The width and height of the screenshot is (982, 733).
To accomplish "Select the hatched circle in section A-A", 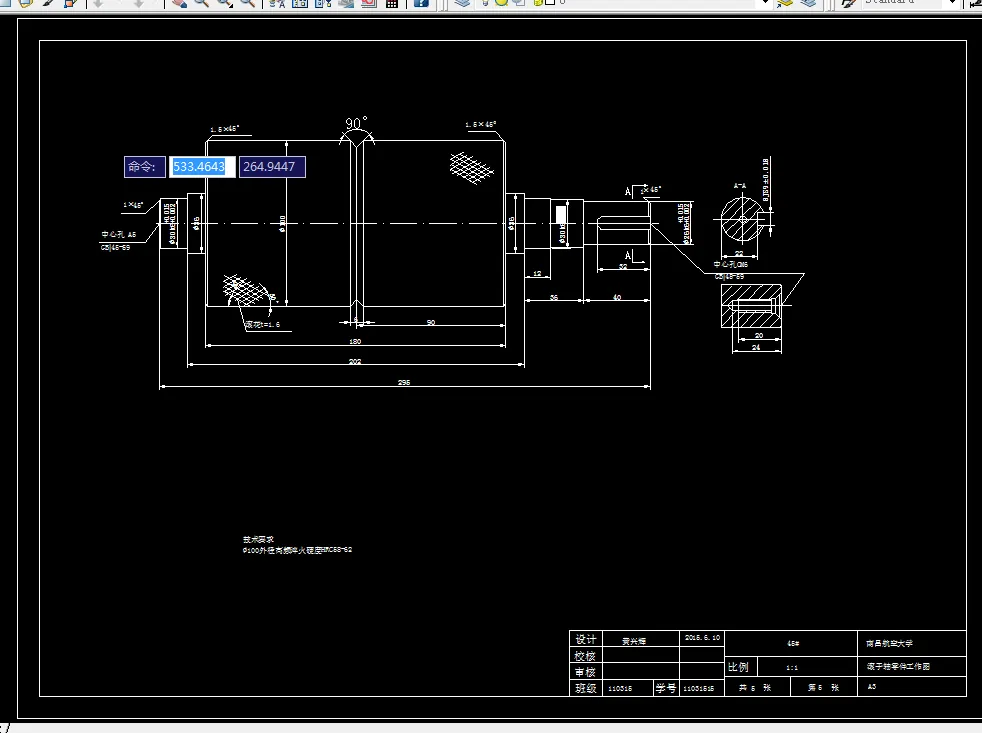I will tap(743, 219).
